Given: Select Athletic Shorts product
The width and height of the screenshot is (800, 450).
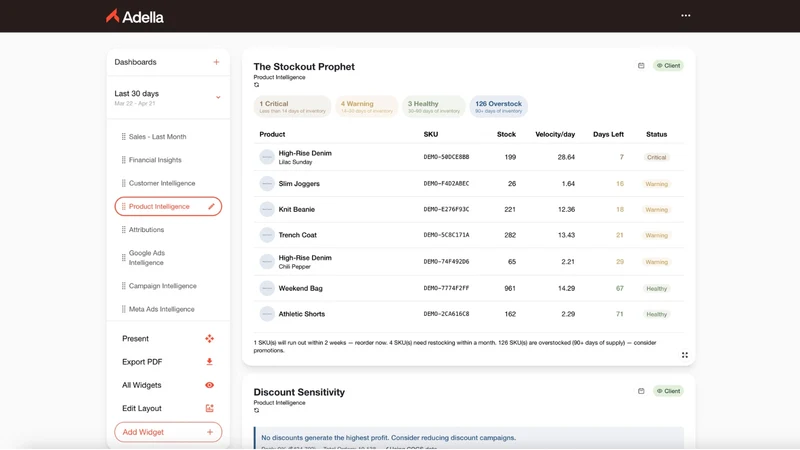Looking at the screenshot, I should tap(302, 314).
